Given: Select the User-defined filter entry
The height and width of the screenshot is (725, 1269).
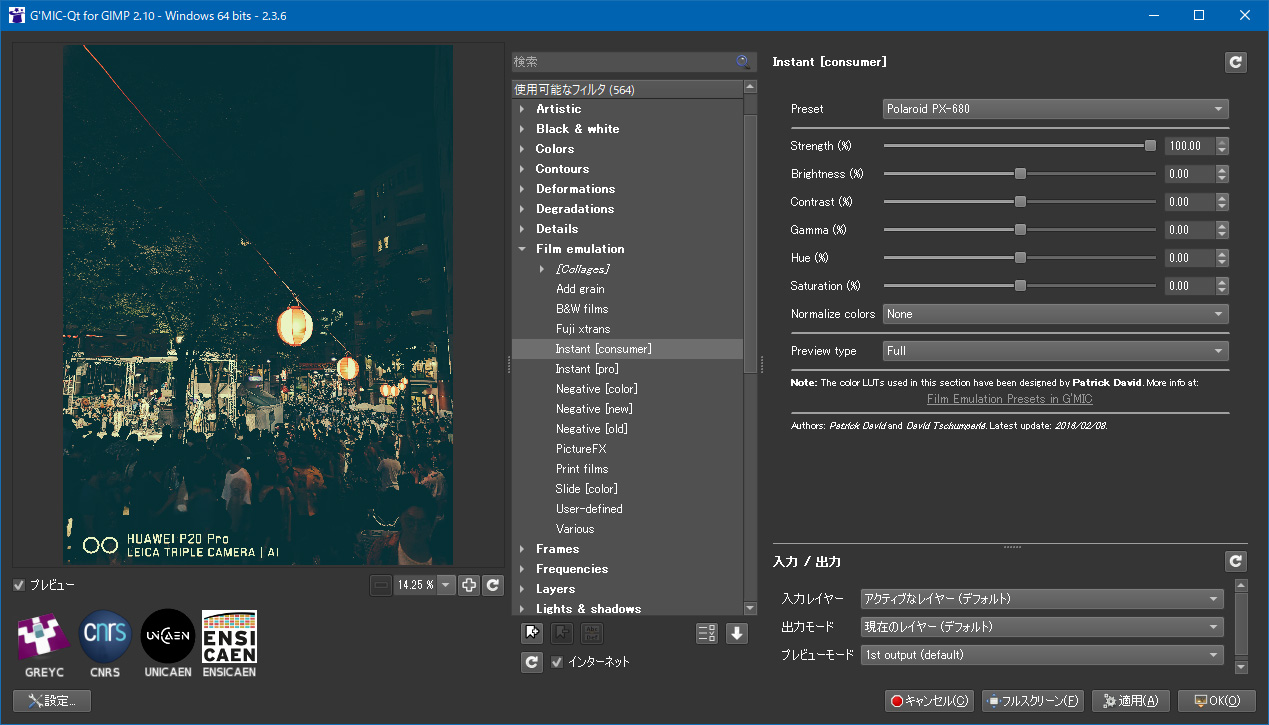Looking at the screenshot, I should coord(589,509).
